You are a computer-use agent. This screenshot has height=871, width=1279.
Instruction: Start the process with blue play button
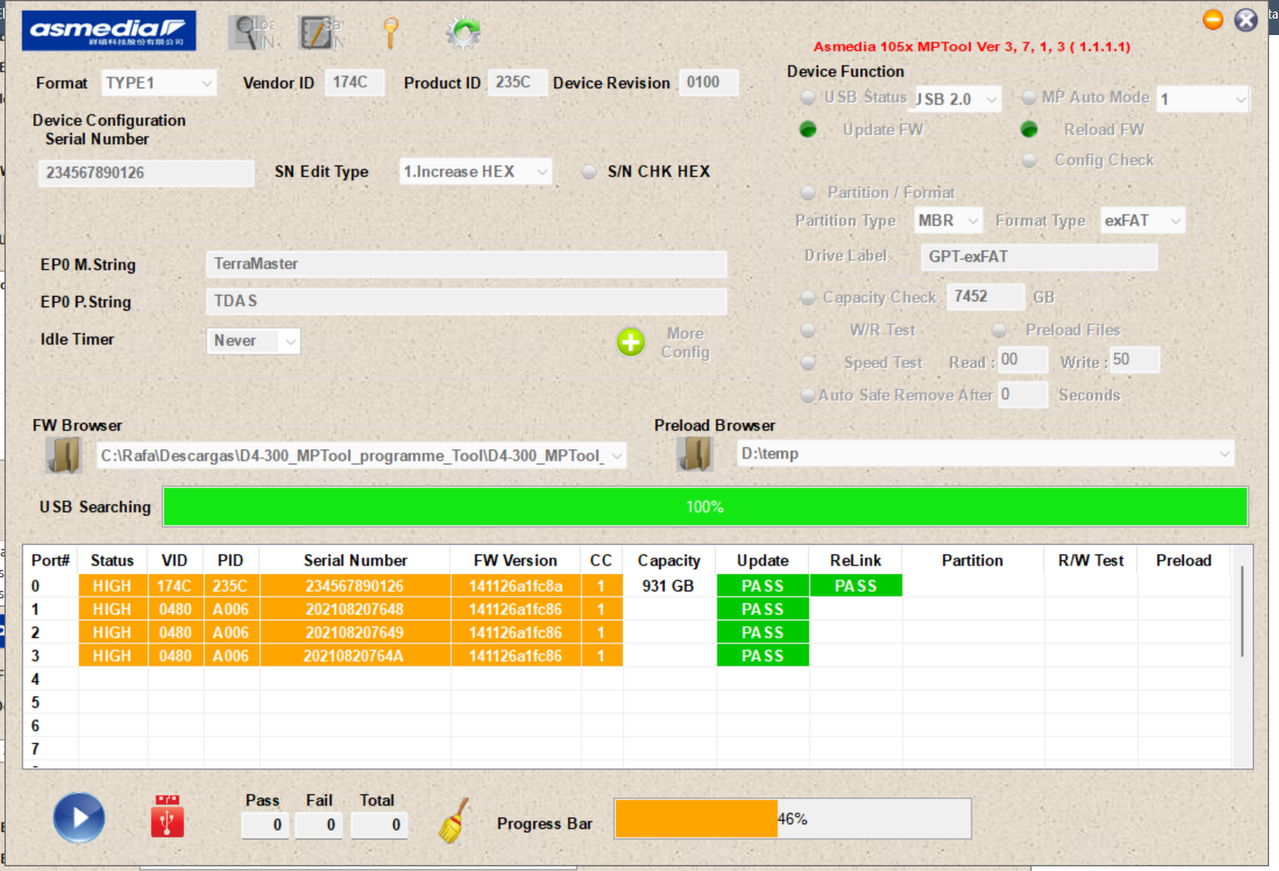tap(79, 817)
